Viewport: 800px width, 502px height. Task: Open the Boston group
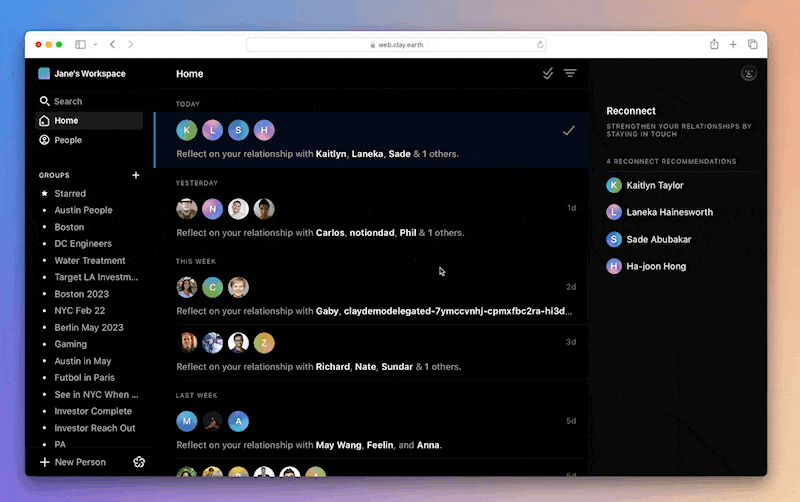click(69, 227)
